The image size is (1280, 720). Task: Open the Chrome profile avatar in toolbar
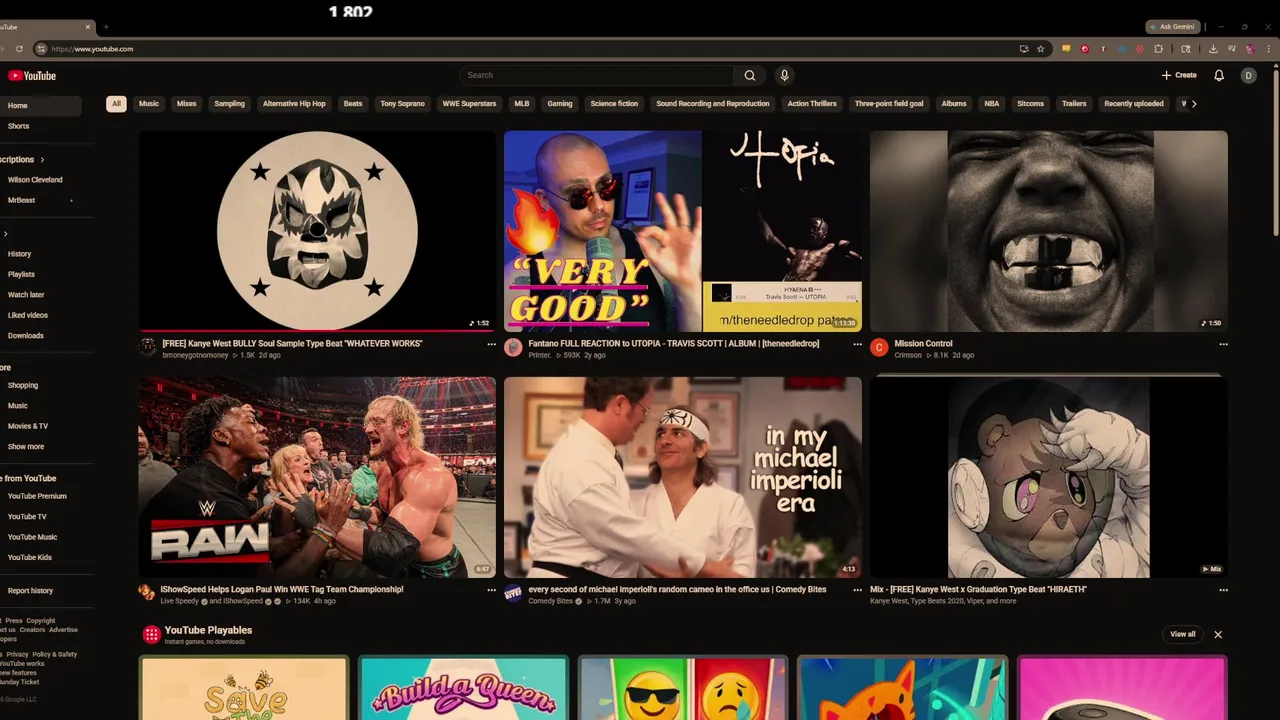[x=1250, y=48]
